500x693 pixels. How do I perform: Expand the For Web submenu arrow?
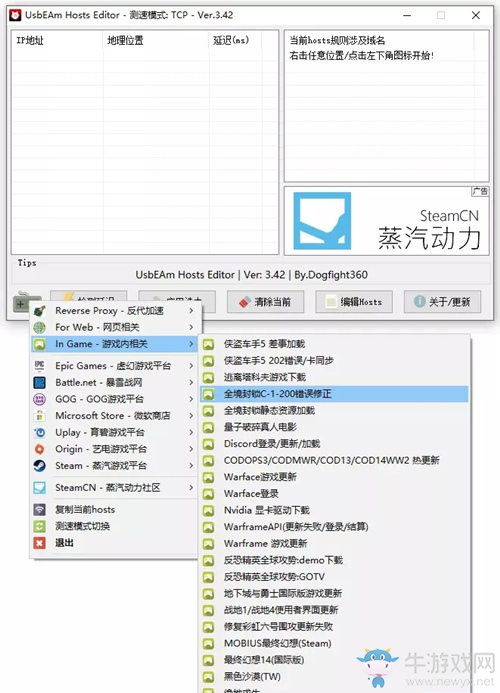(191, 327)
